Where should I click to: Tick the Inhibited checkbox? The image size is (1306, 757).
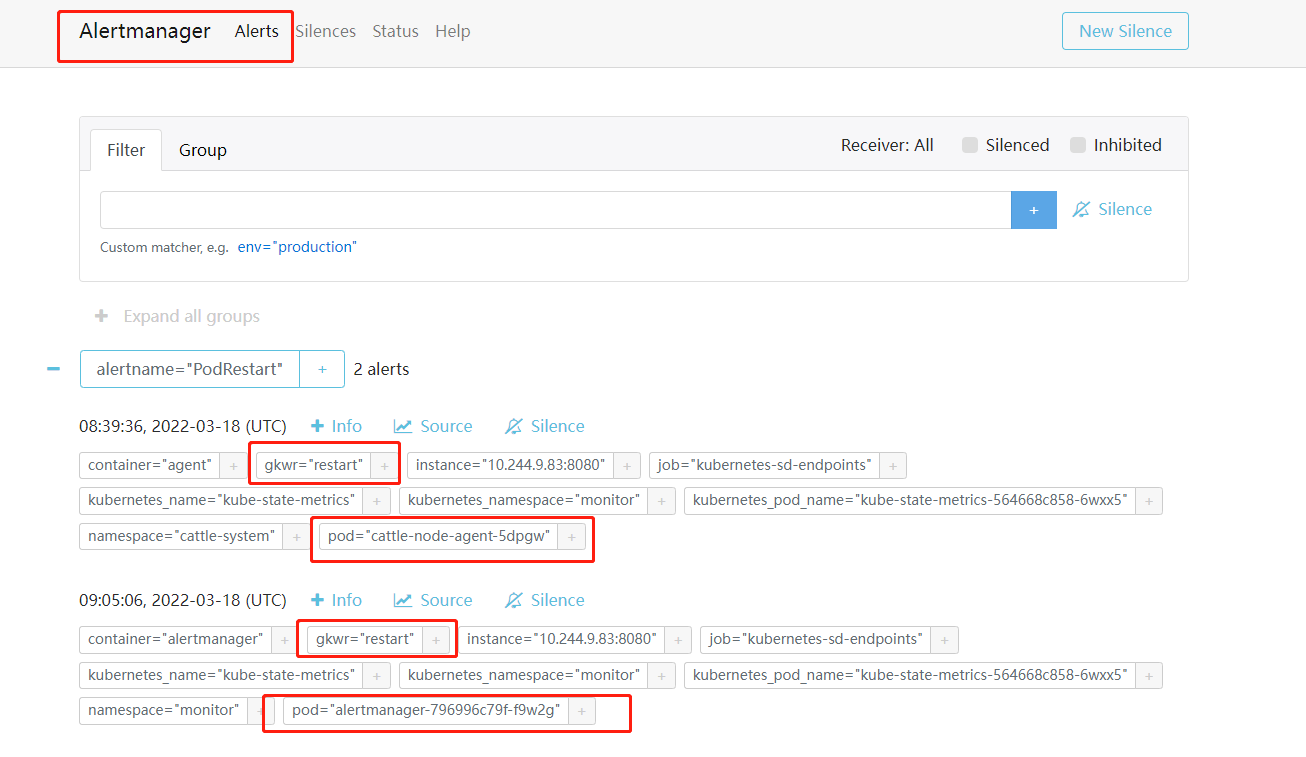point(1078,145)
